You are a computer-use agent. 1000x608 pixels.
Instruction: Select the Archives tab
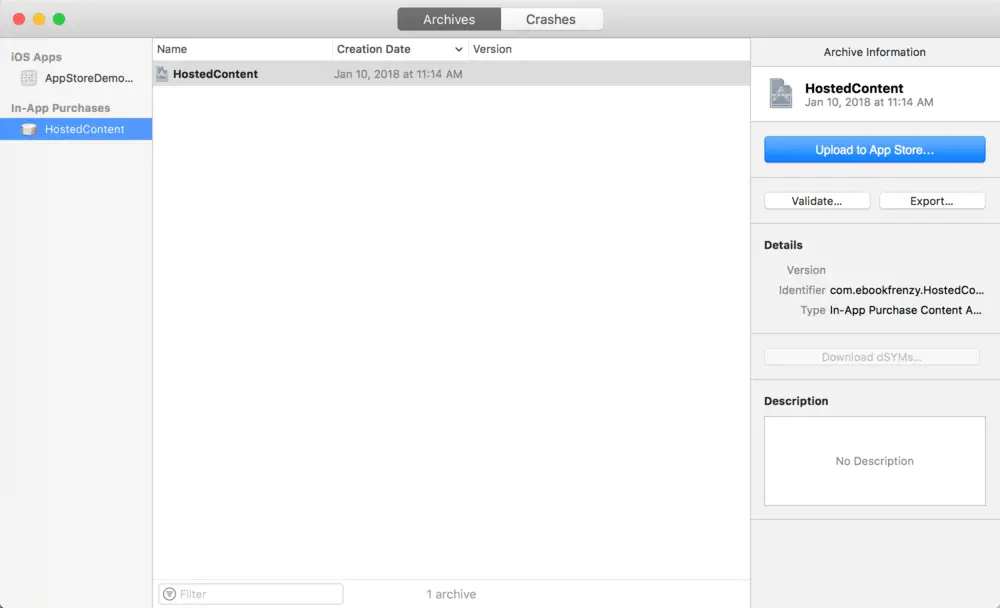click(448, 19)
